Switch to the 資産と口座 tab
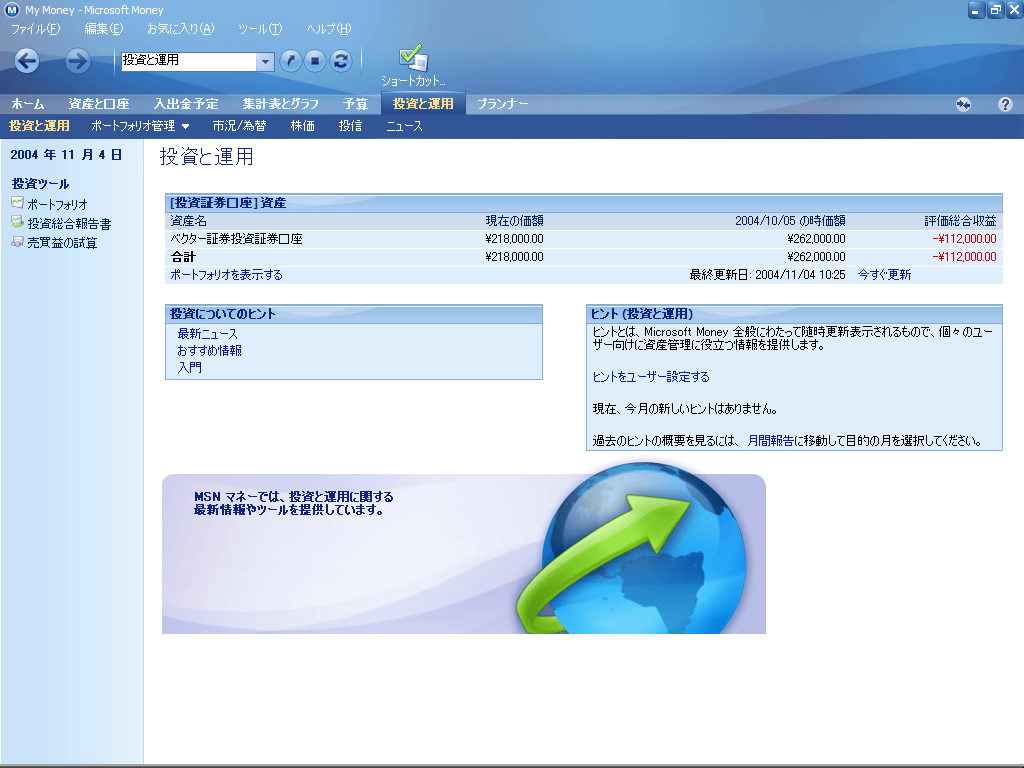 (x=99, y=104)
